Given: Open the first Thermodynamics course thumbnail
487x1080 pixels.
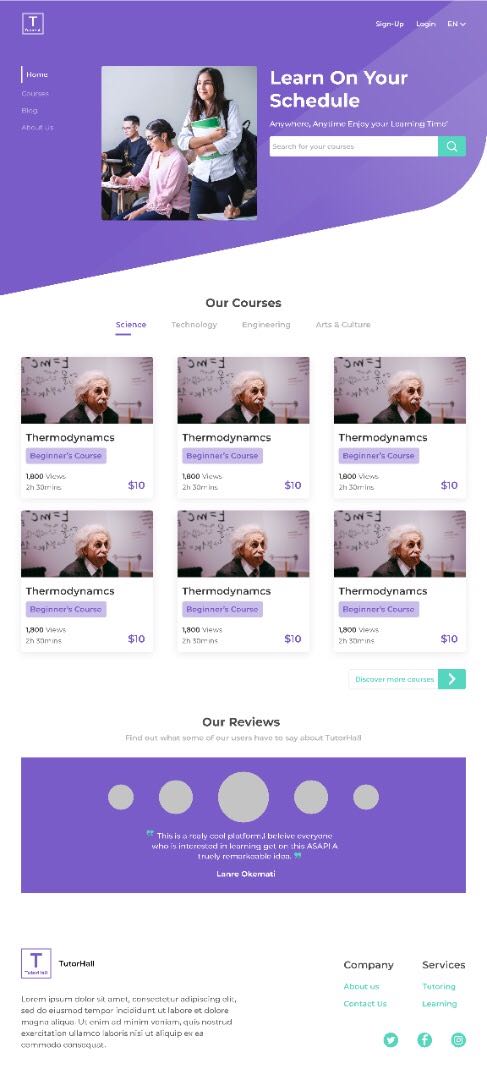Looking at the screenshot, I should 87,390.
